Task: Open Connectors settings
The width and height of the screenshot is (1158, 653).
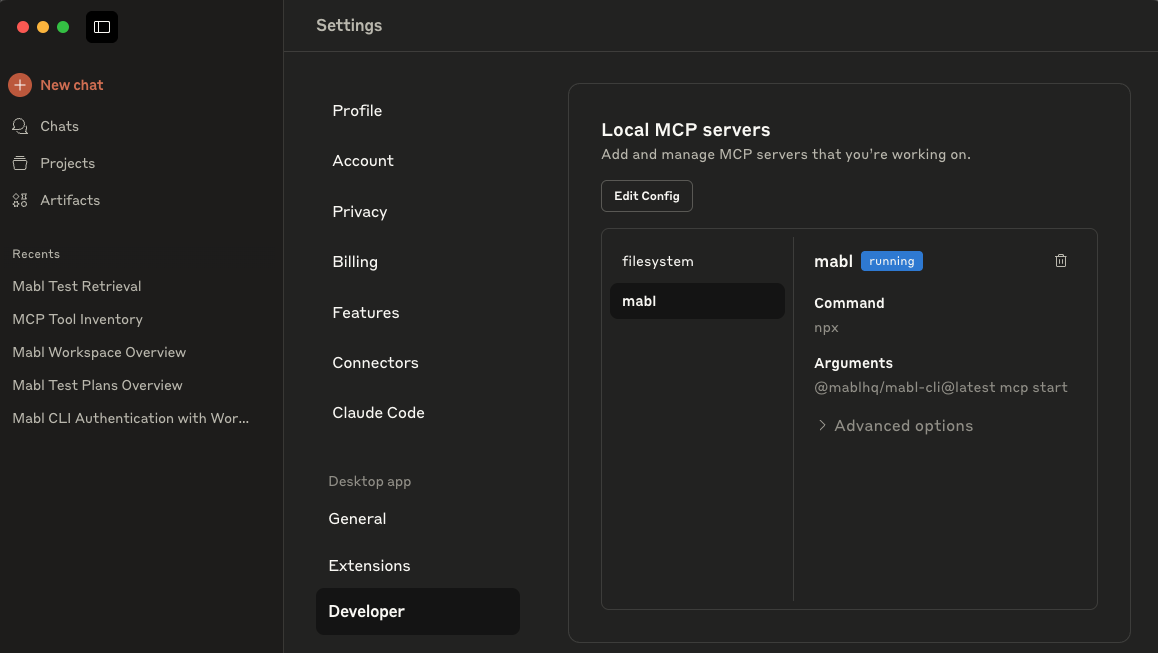Action: pos(375,363)
